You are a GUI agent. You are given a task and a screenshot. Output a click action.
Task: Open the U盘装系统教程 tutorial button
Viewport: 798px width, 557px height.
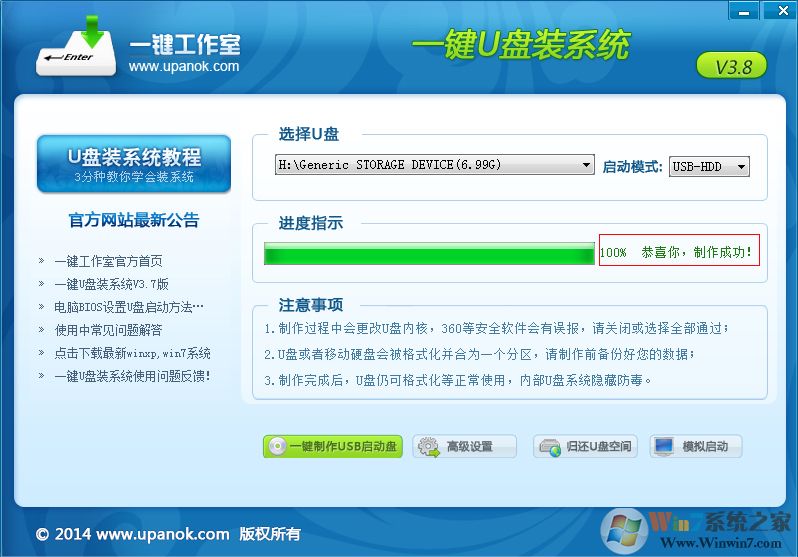coord(134,164)
